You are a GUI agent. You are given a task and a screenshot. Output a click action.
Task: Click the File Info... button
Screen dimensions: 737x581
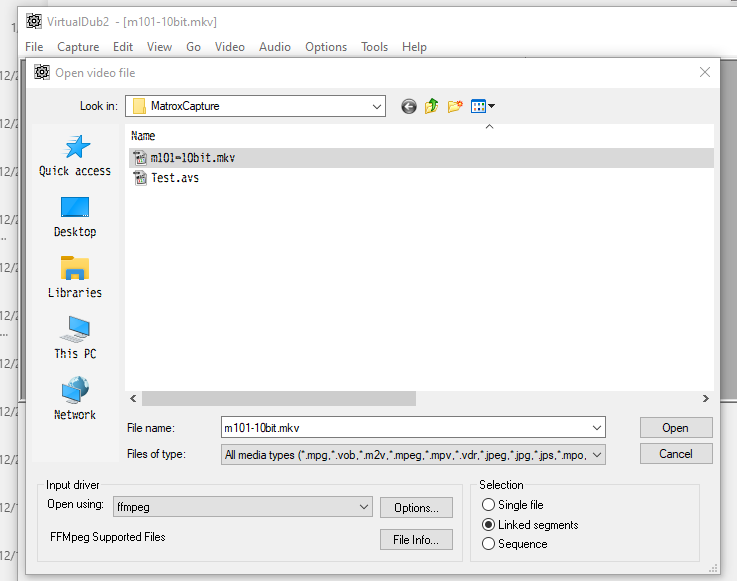click(416, 540)
